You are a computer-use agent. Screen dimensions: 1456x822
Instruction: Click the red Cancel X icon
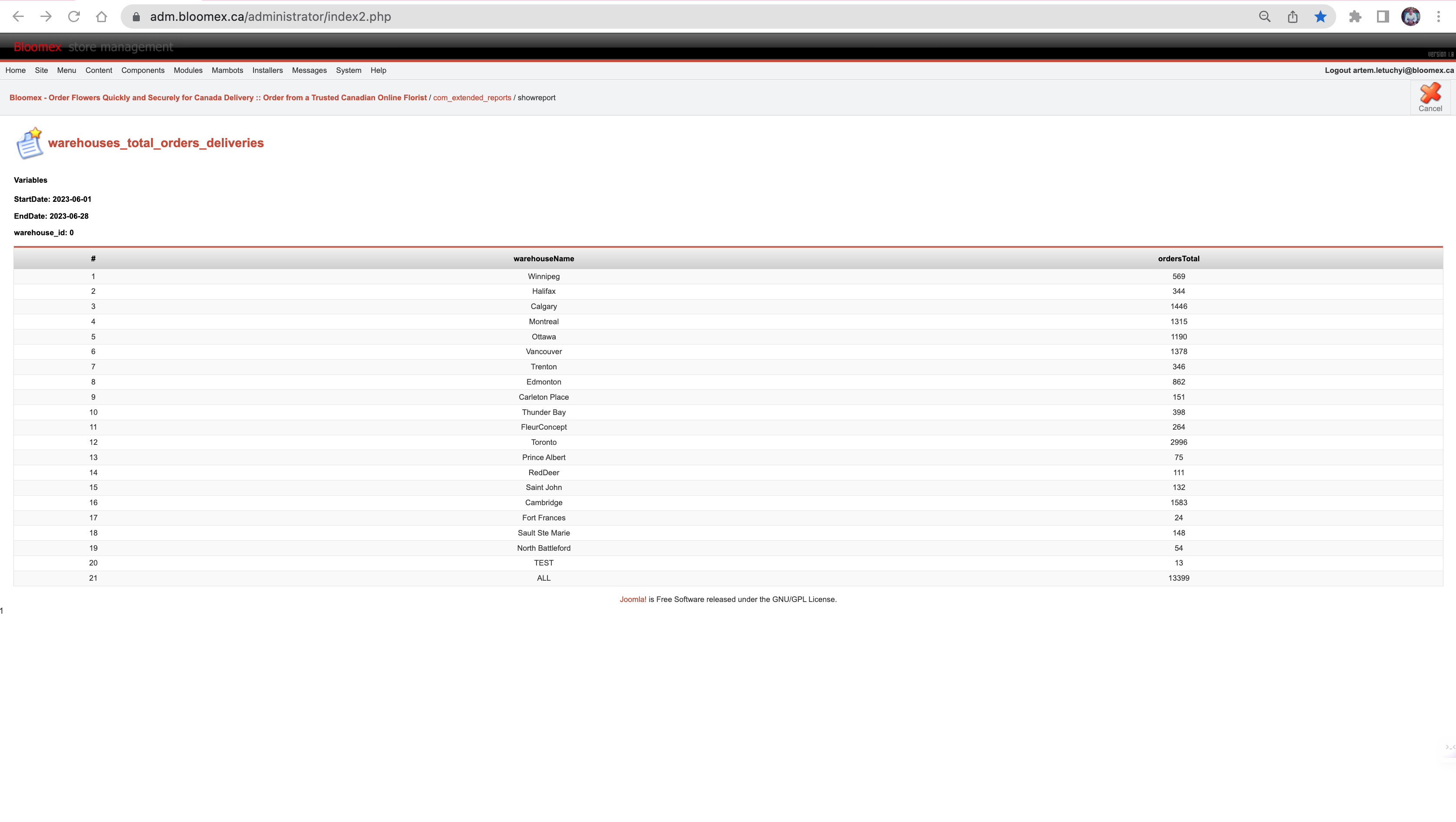click(1430, 93)
